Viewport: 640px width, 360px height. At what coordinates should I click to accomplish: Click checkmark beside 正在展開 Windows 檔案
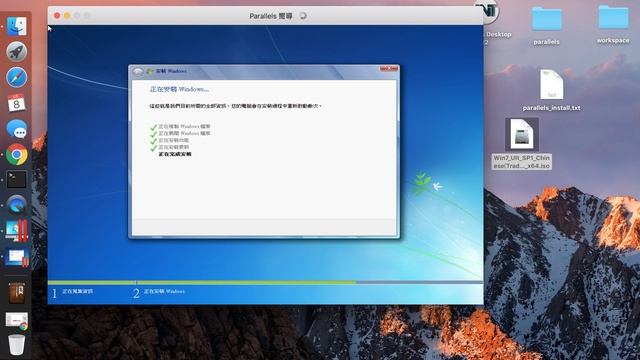point(153,134)
